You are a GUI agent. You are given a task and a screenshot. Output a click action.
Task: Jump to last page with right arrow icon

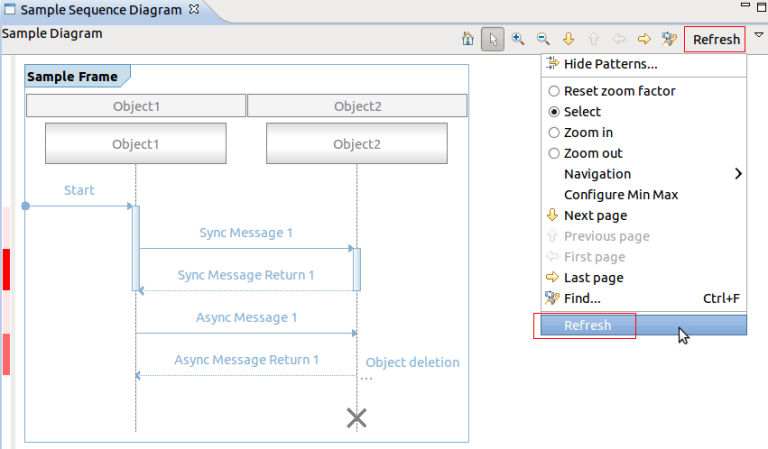coord(644,39)
